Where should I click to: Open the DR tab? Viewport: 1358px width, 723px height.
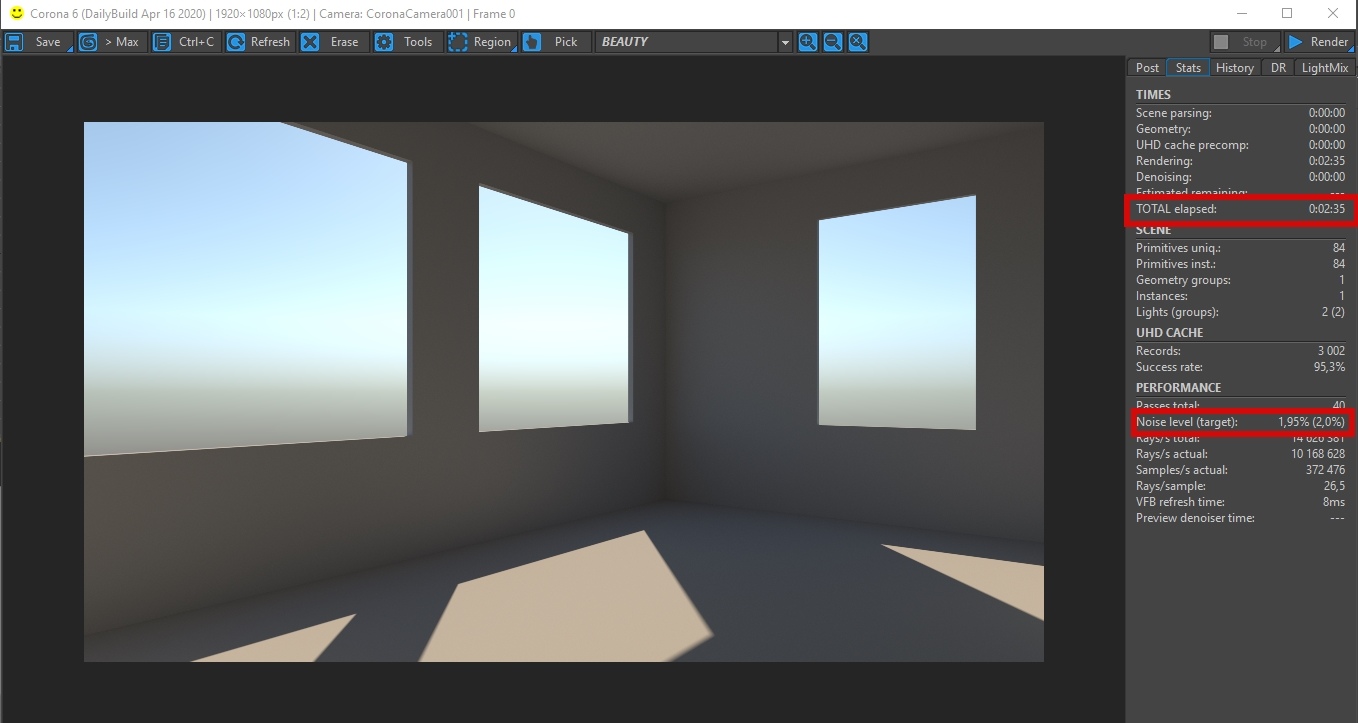pos(1278,68)
